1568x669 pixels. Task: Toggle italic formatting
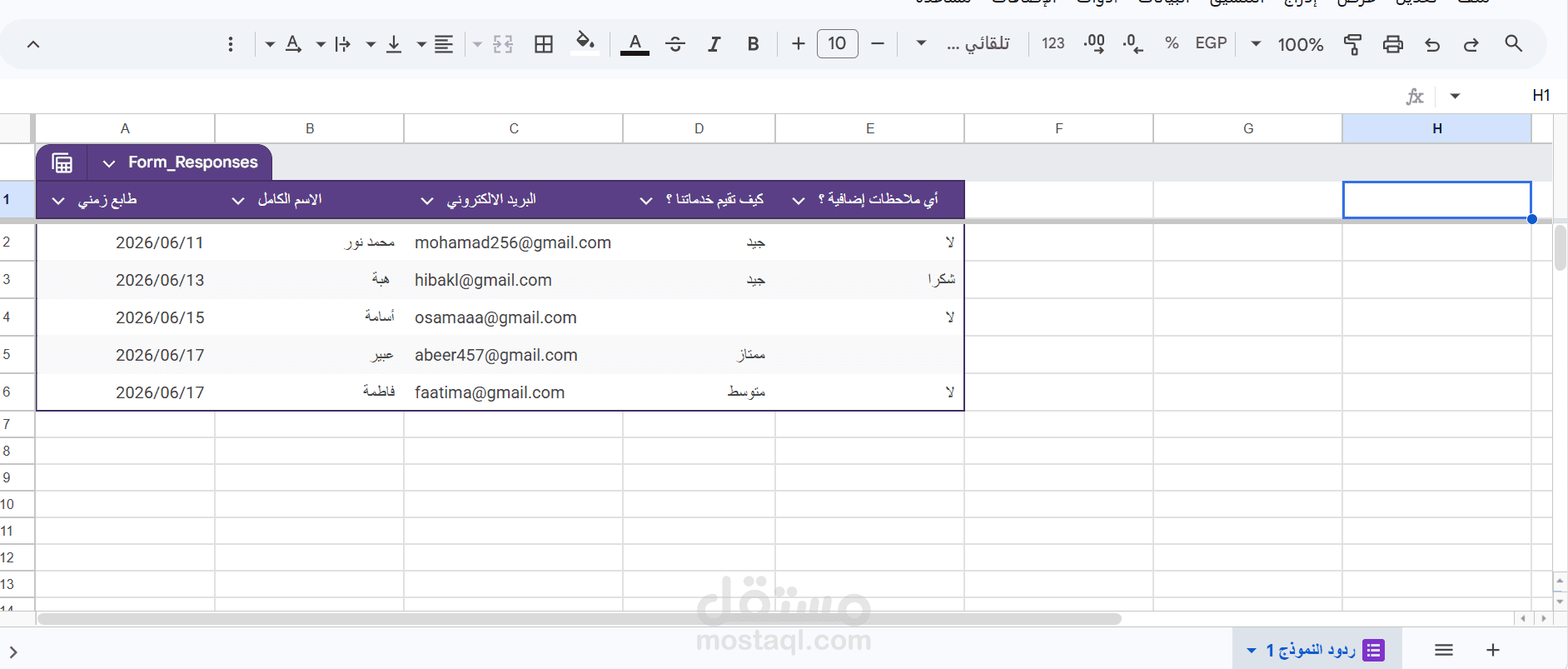pos(714,44)
